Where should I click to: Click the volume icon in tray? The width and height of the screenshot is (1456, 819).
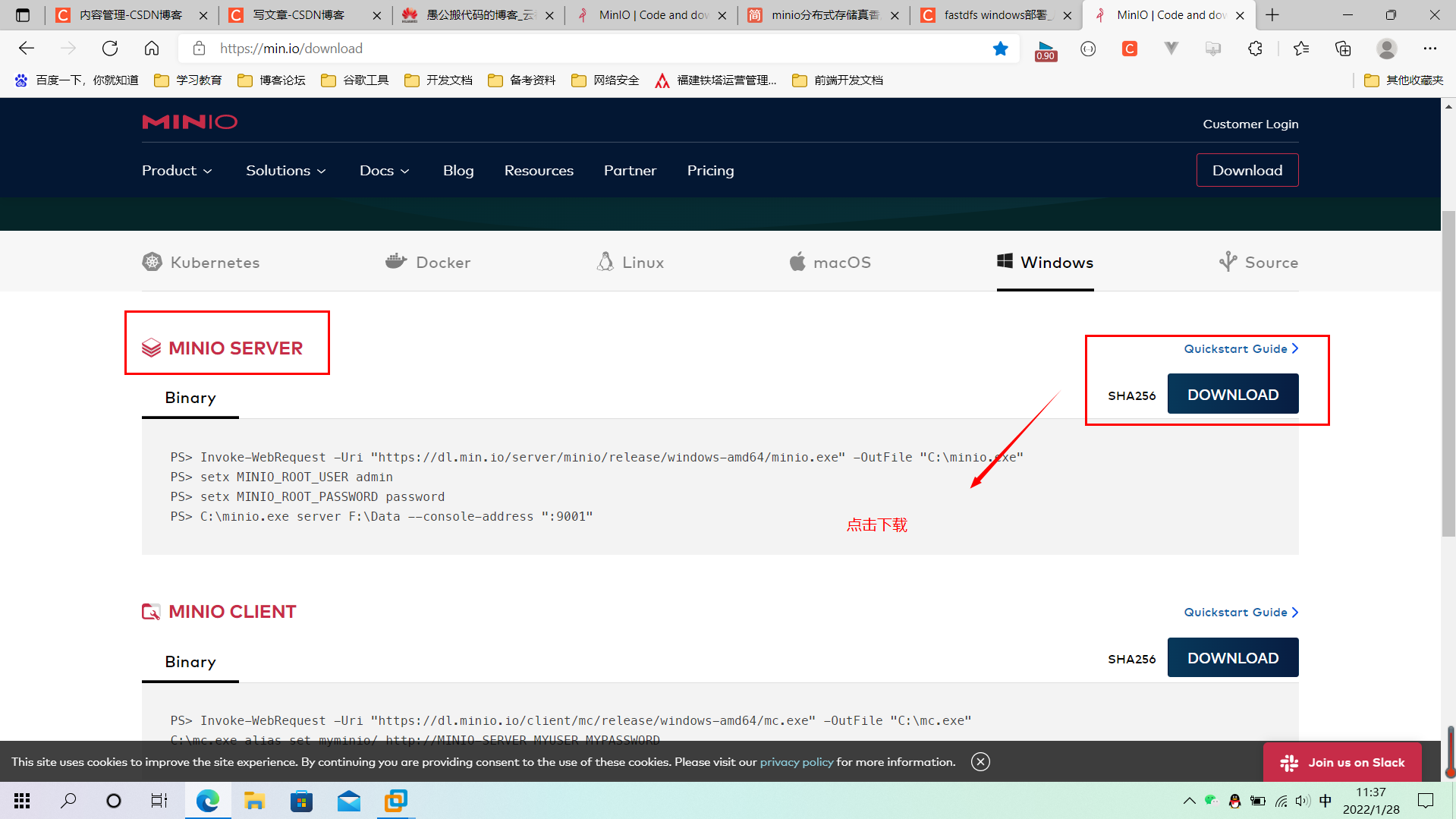point(1303,801)
